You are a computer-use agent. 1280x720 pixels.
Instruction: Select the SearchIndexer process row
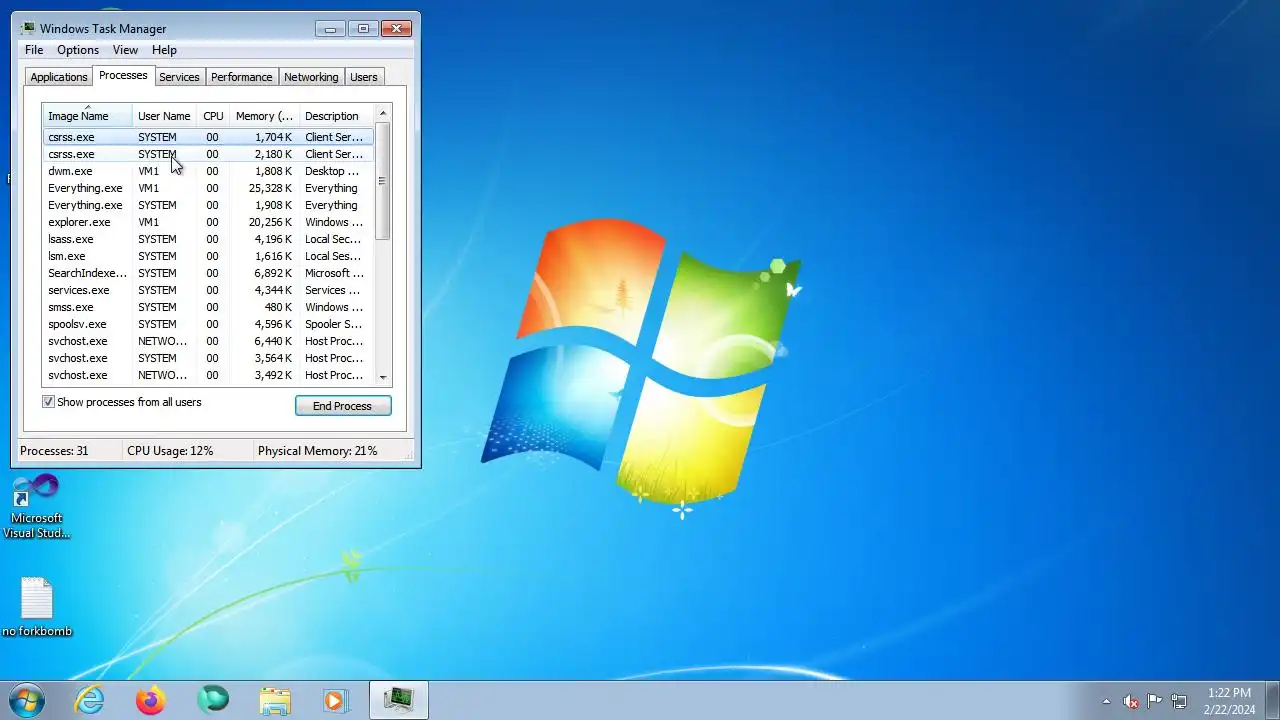tap(208, 273)
